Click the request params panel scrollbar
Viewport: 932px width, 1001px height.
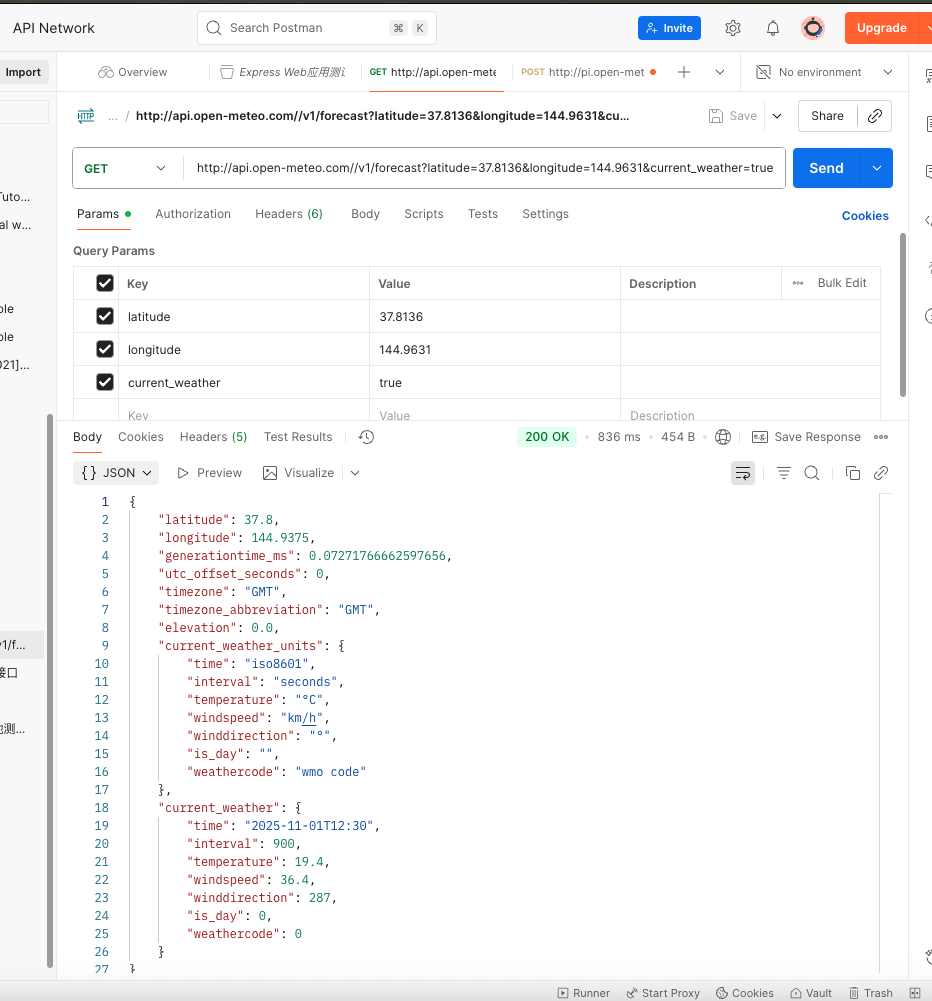pos(903,315)
